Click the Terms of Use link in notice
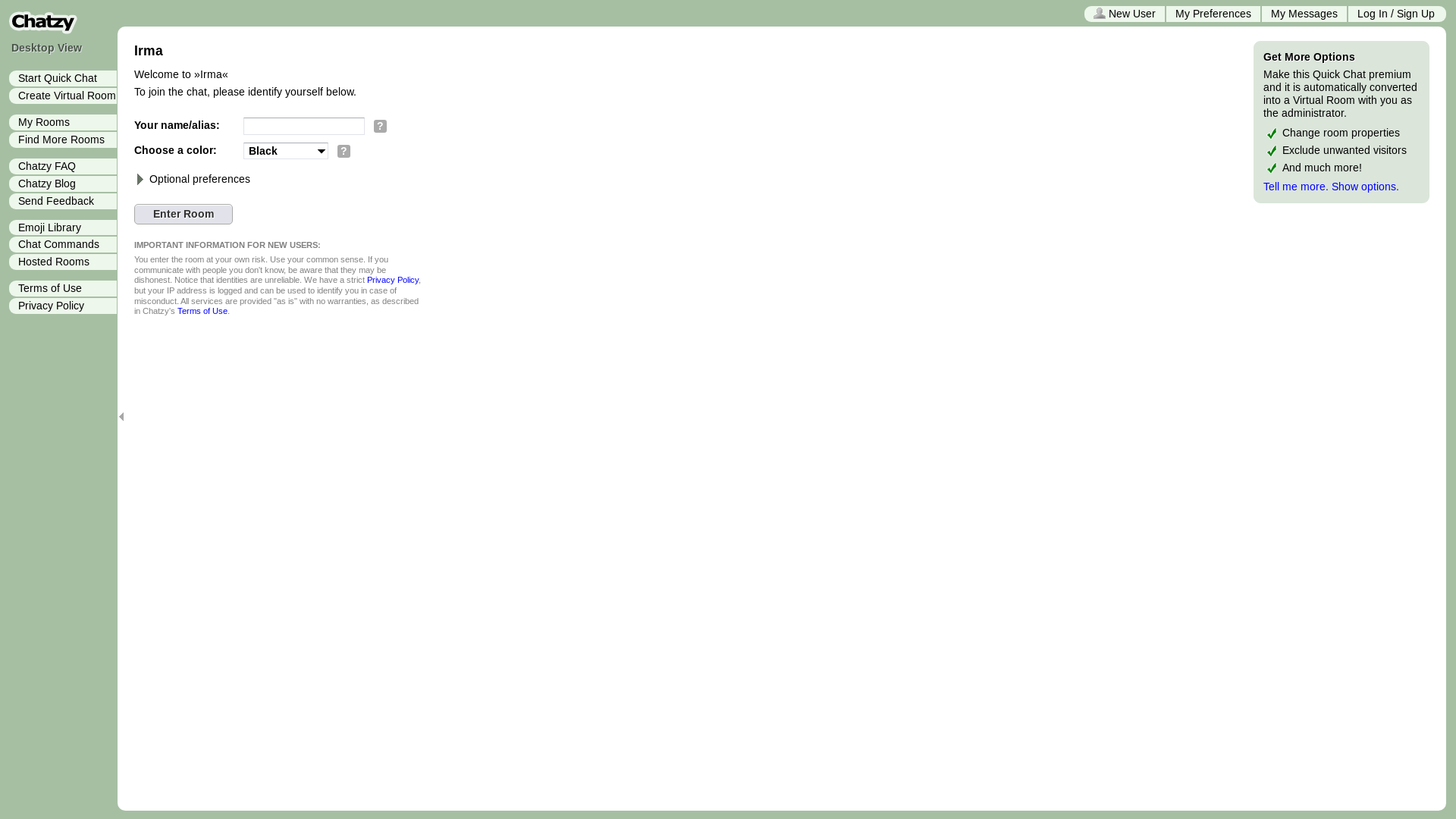 (202, 311)
